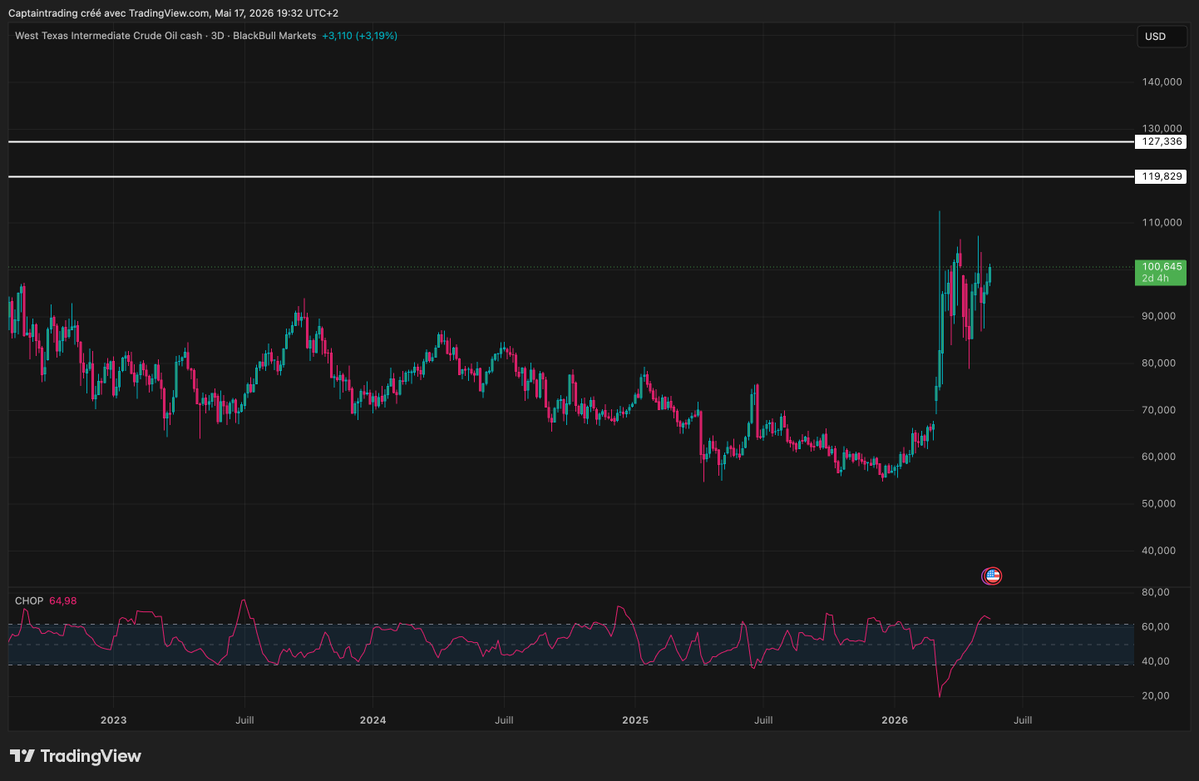Viewport: 1199px width, 781px height.
Task: Click the 90,000 price axis label
Action: (1158, 316)
